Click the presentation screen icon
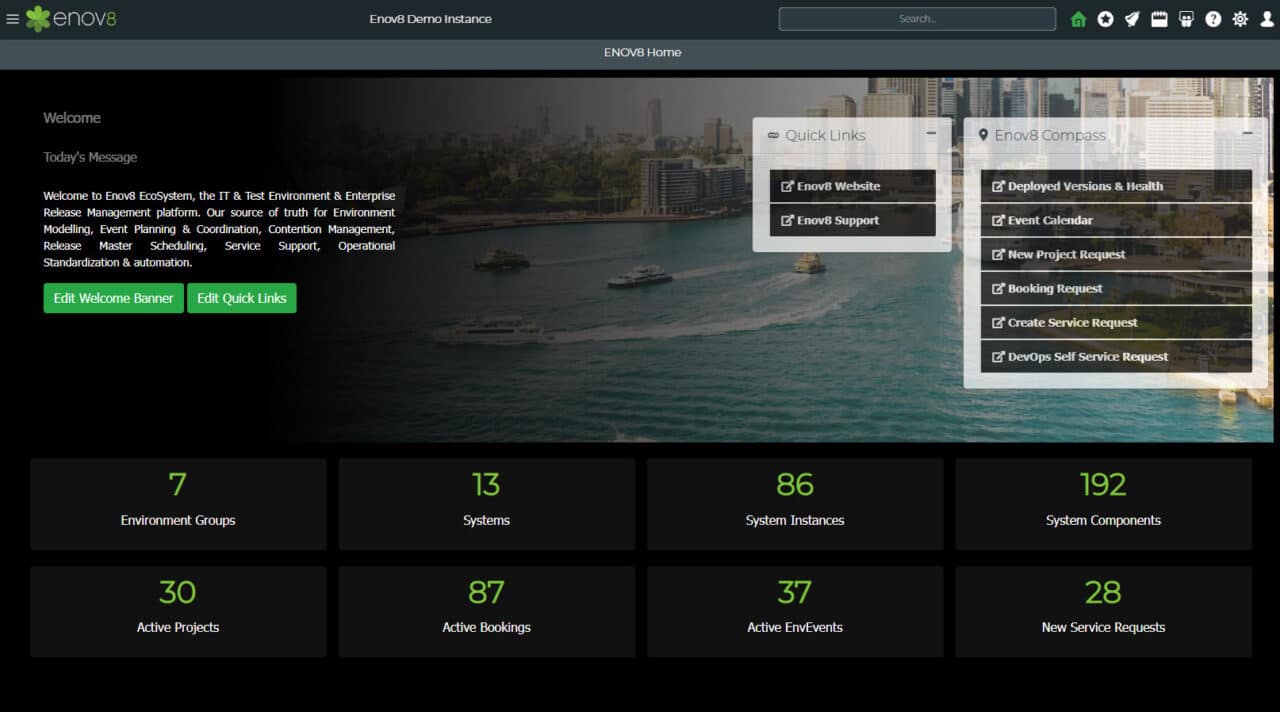Screen dimensions: 1280x712 [1186, 18]
